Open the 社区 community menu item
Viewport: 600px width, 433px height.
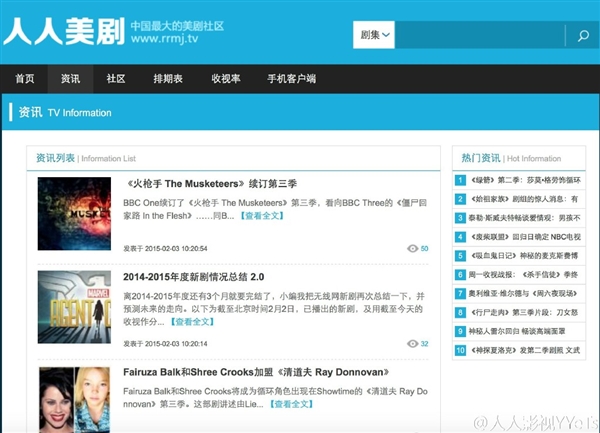pyautogui.click(x=115, y=79)
